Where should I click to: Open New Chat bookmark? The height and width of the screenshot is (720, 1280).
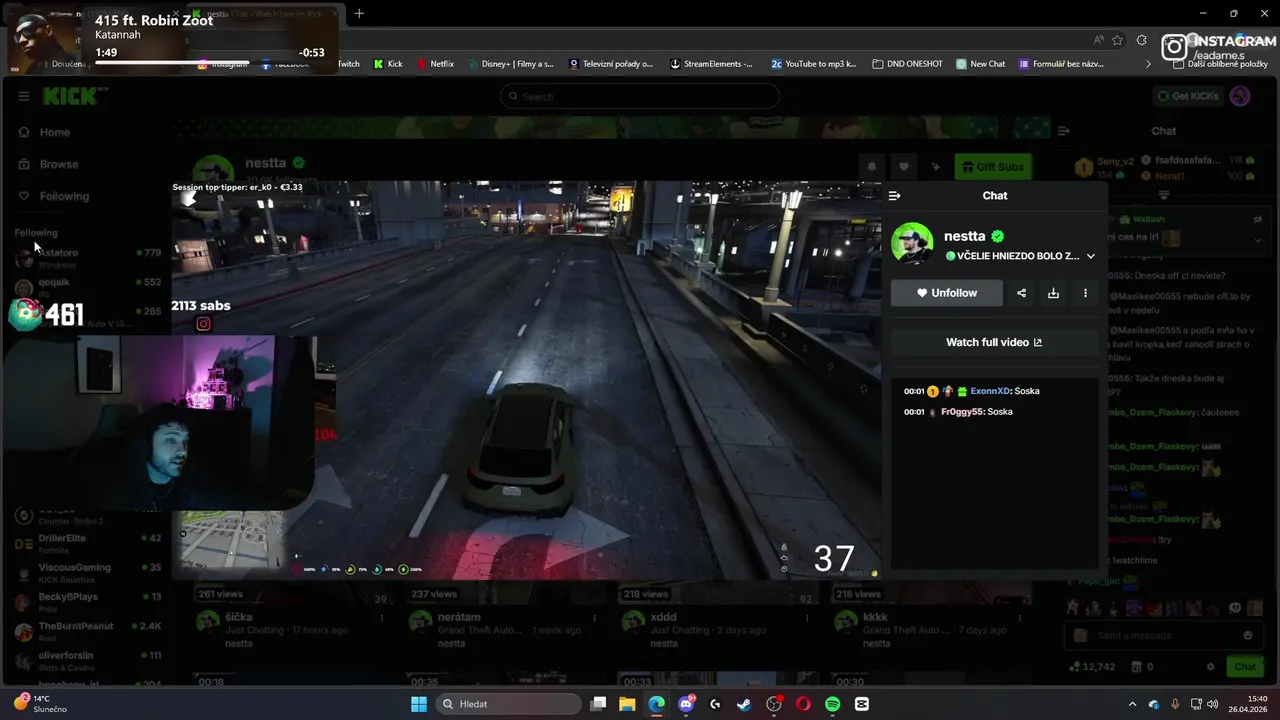tap(981, 64)
